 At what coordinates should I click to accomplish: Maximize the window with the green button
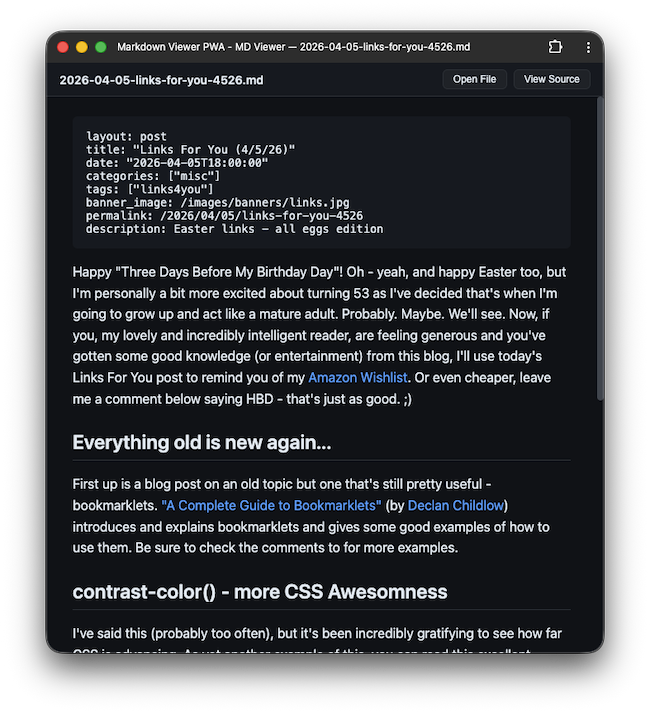[99, 47]
